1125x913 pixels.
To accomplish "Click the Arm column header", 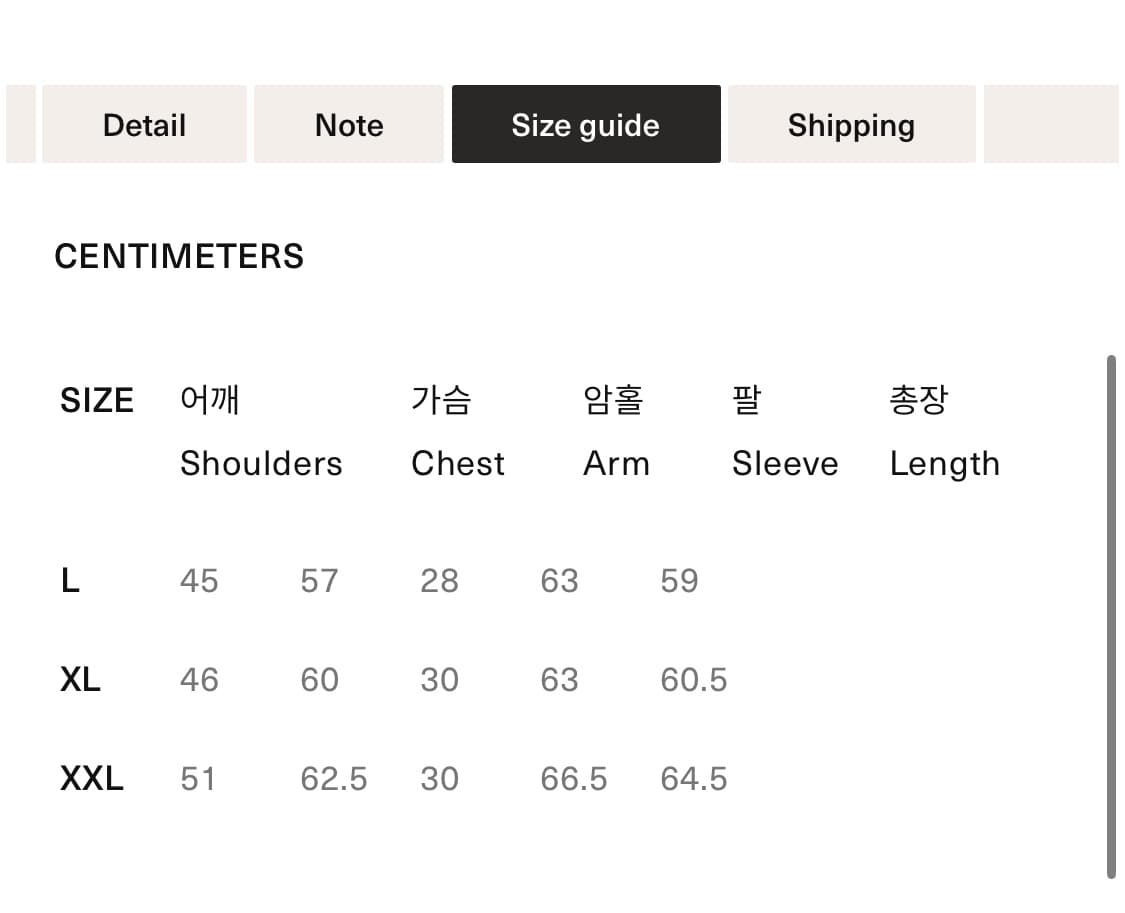I will pyautogui.click(x=616, y=463).
